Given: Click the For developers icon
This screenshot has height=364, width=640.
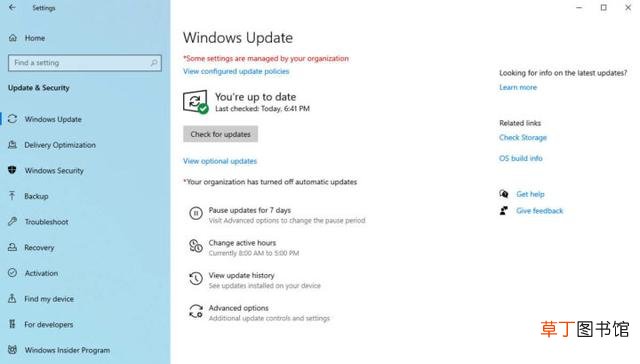Looking at the screenshot, I should (12, 324).
